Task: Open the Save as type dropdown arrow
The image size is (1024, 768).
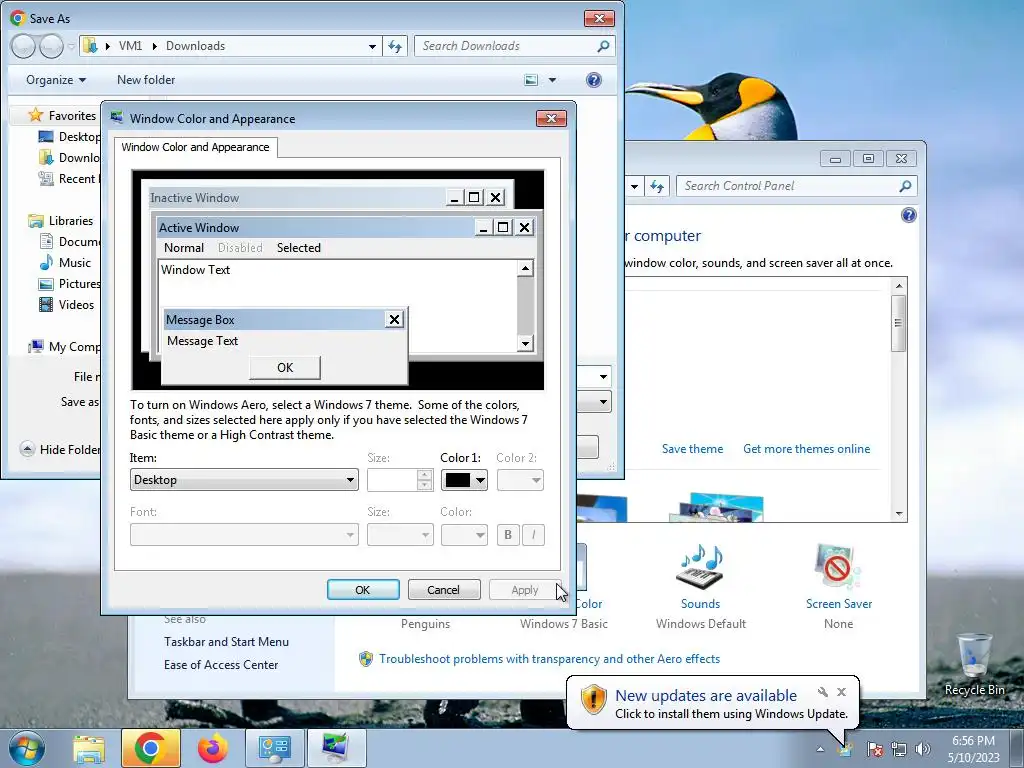Action: [603, 401]
